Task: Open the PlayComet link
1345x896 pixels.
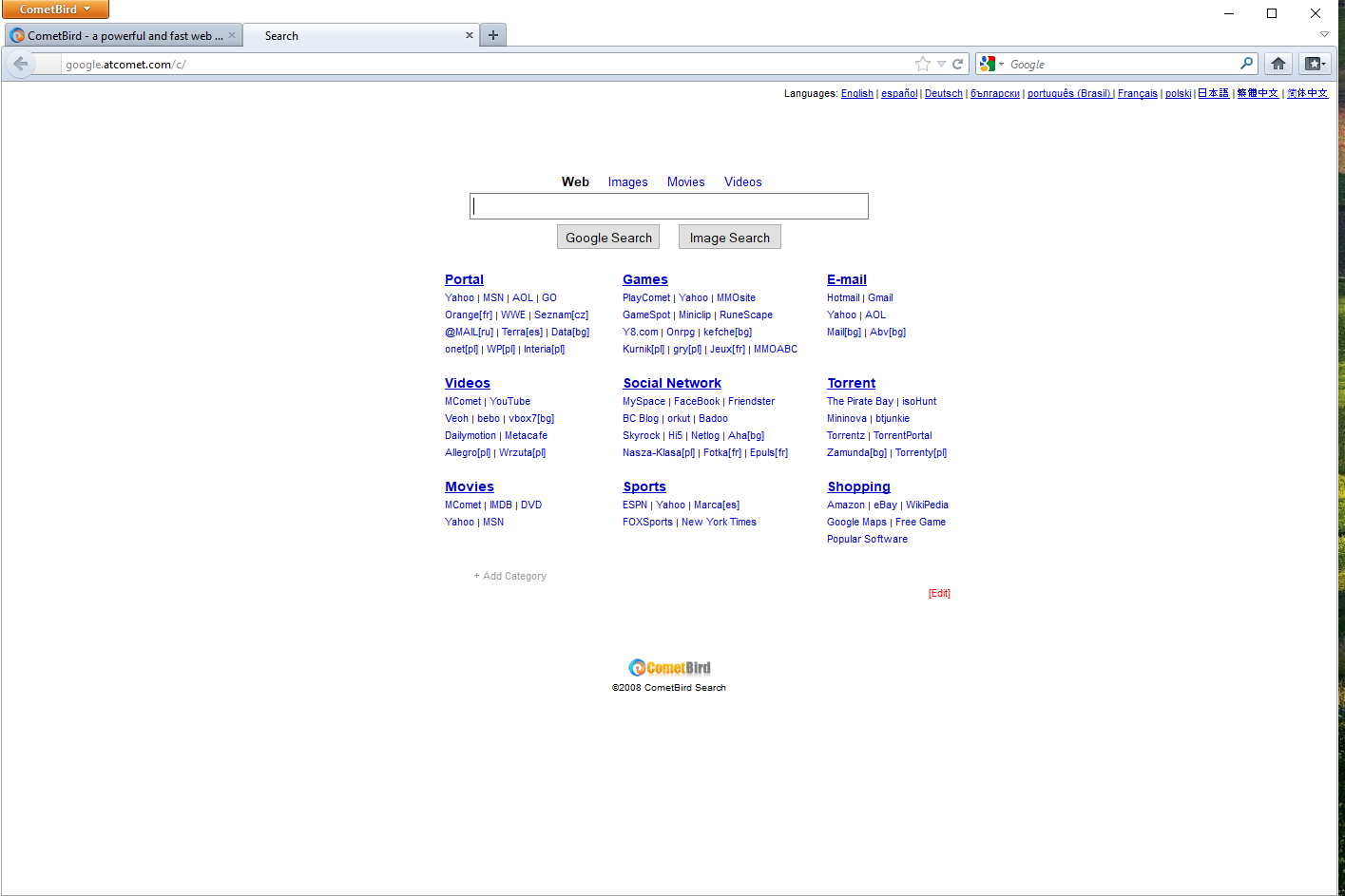Action: click(x=646, y=297)
